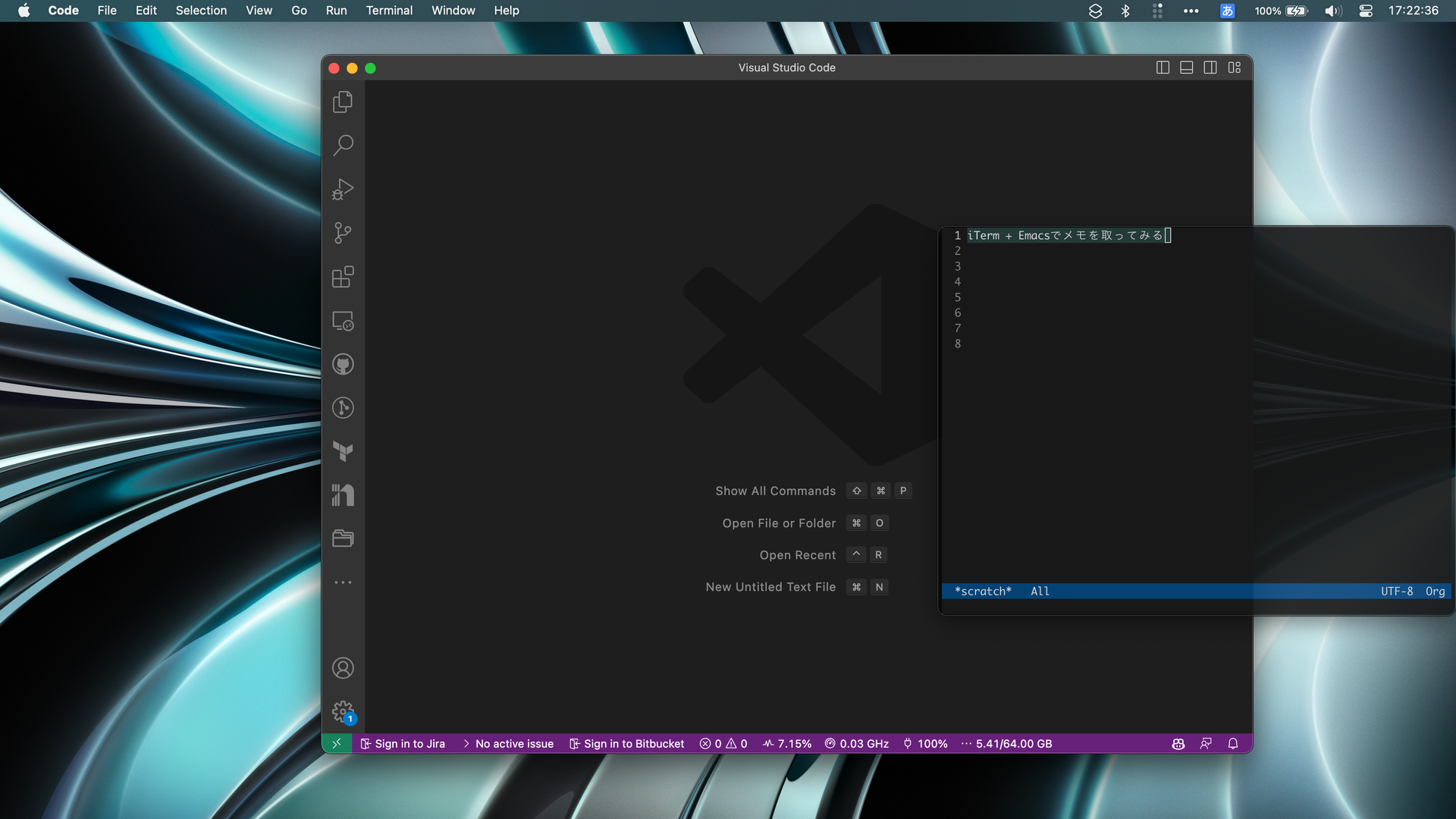Click No active issue status item

(508, 744)
